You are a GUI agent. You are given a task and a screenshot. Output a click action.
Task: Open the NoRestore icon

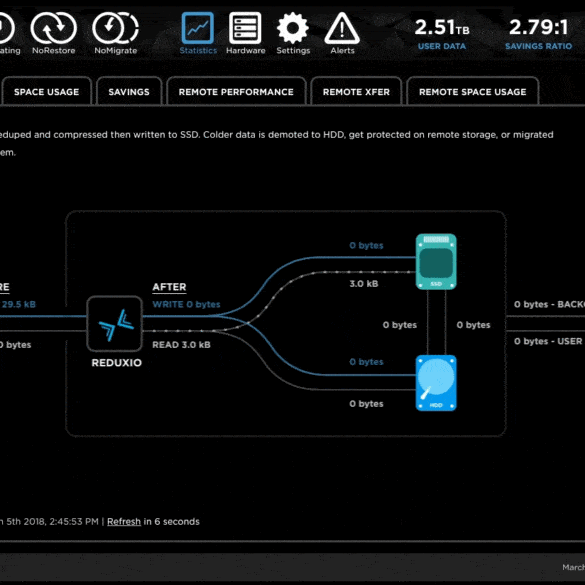pyautogui.click(x=53, y=28)
